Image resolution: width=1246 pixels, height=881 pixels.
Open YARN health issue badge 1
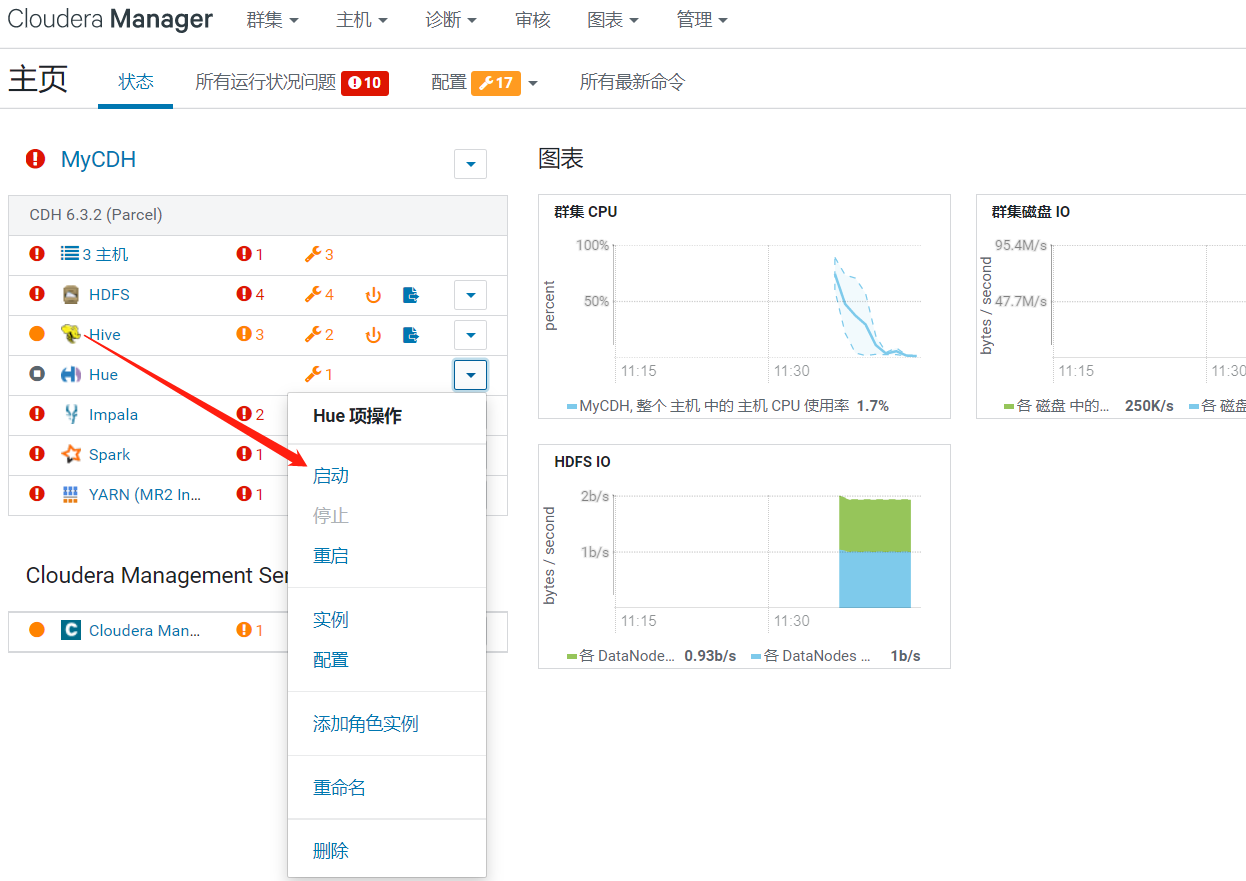pyautogui.click(x=250, y=494)
